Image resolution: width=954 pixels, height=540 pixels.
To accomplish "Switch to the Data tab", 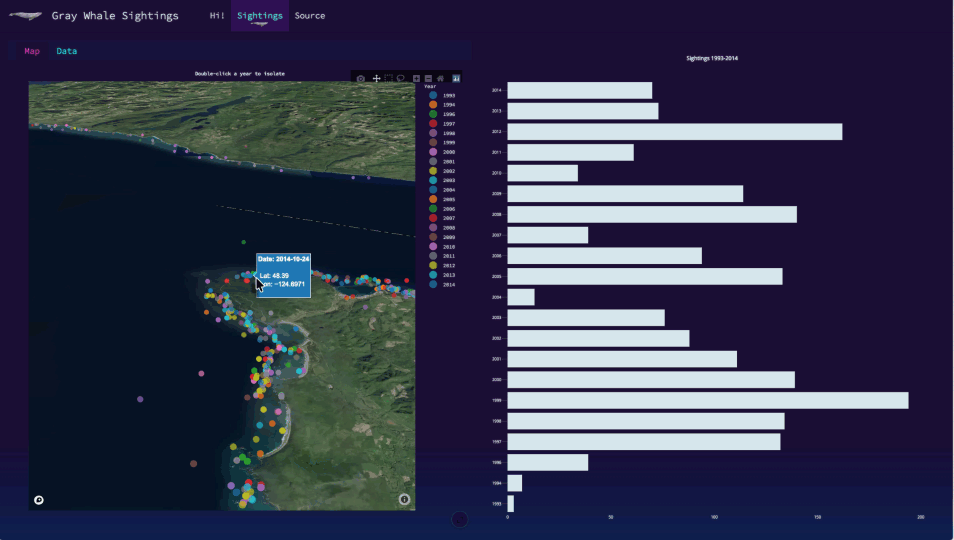I will click(66, 51).
